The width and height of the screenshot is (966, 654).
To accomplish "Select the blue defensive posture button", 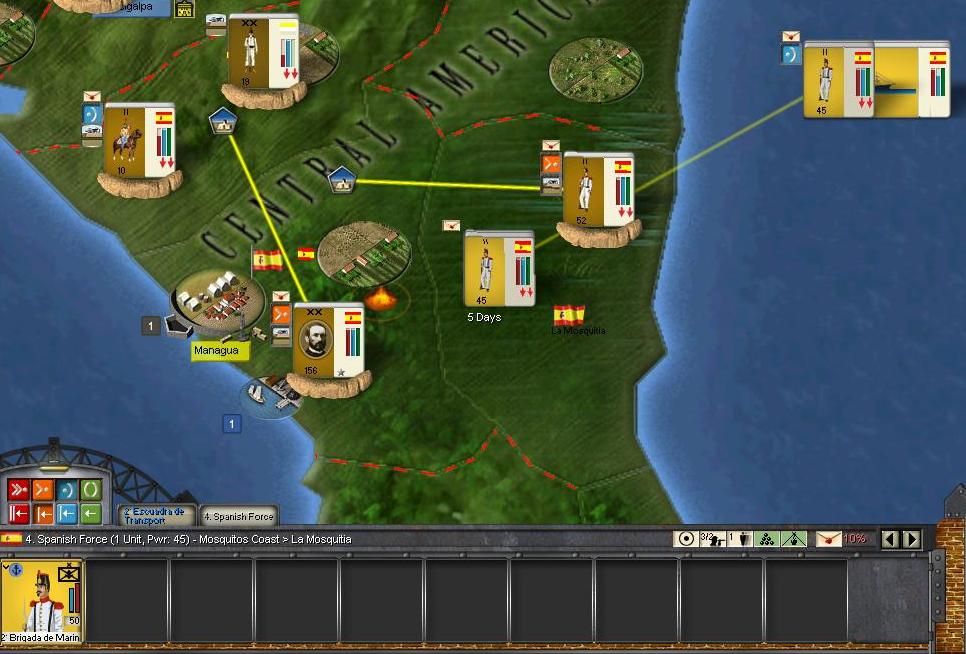I will 67,490.
